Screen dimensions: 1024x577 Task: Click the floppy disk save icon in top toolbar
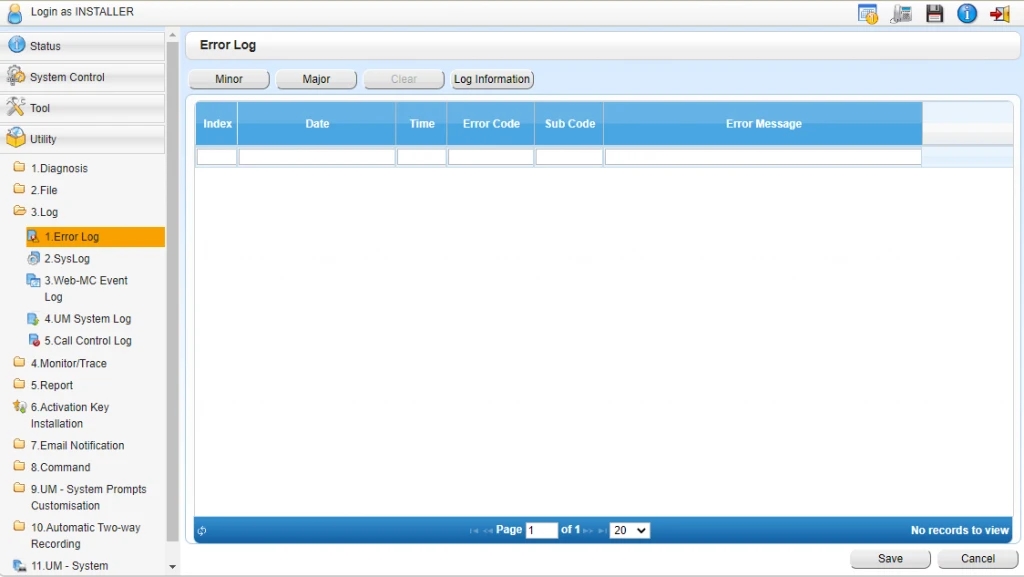[x=935, y=13]
